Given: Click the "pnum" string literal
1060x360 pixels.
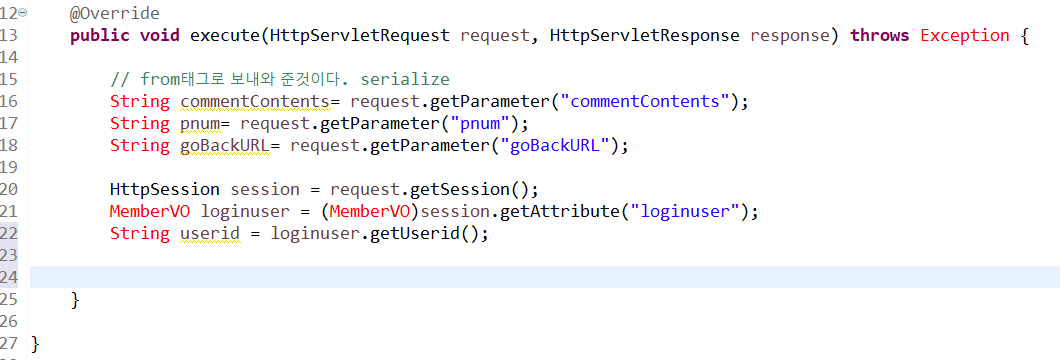Looking at the screenshot, I should (479, 123).
